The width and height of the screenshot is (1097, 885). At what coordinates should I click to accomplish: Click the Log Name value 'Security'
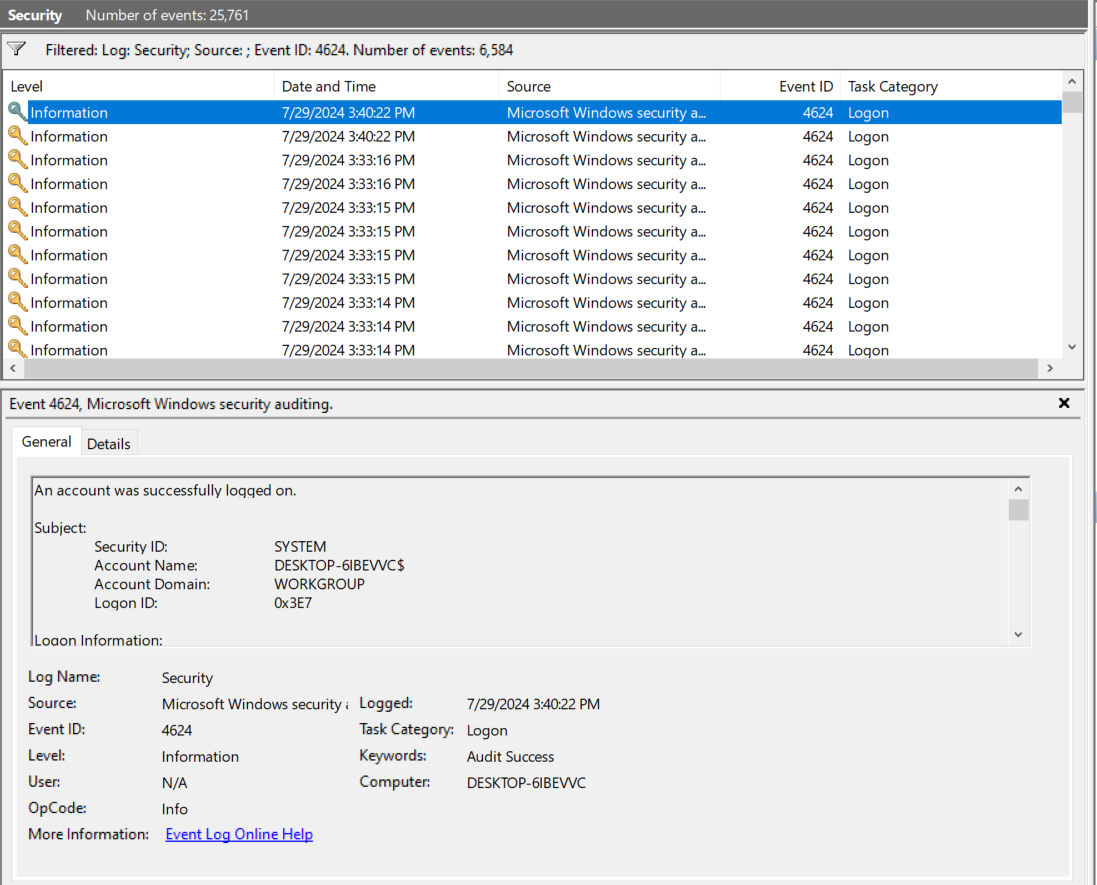(187, 678)
